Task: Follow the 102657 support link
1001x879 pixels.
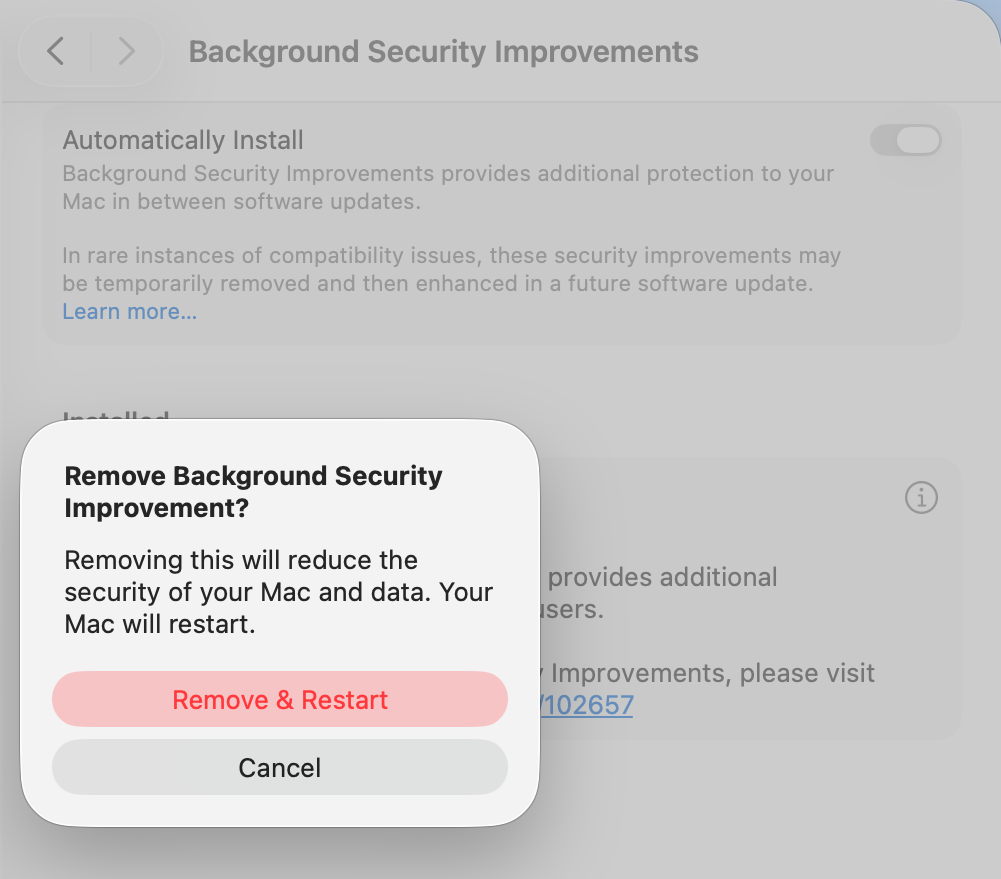Action: tap(588, 705)
